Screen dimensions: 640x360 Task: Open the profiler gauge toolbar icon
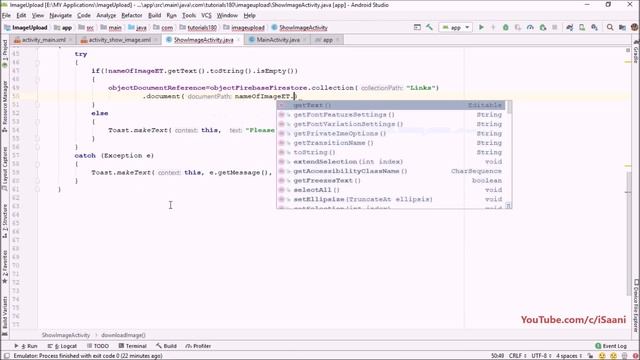click(x=530, y=27)
